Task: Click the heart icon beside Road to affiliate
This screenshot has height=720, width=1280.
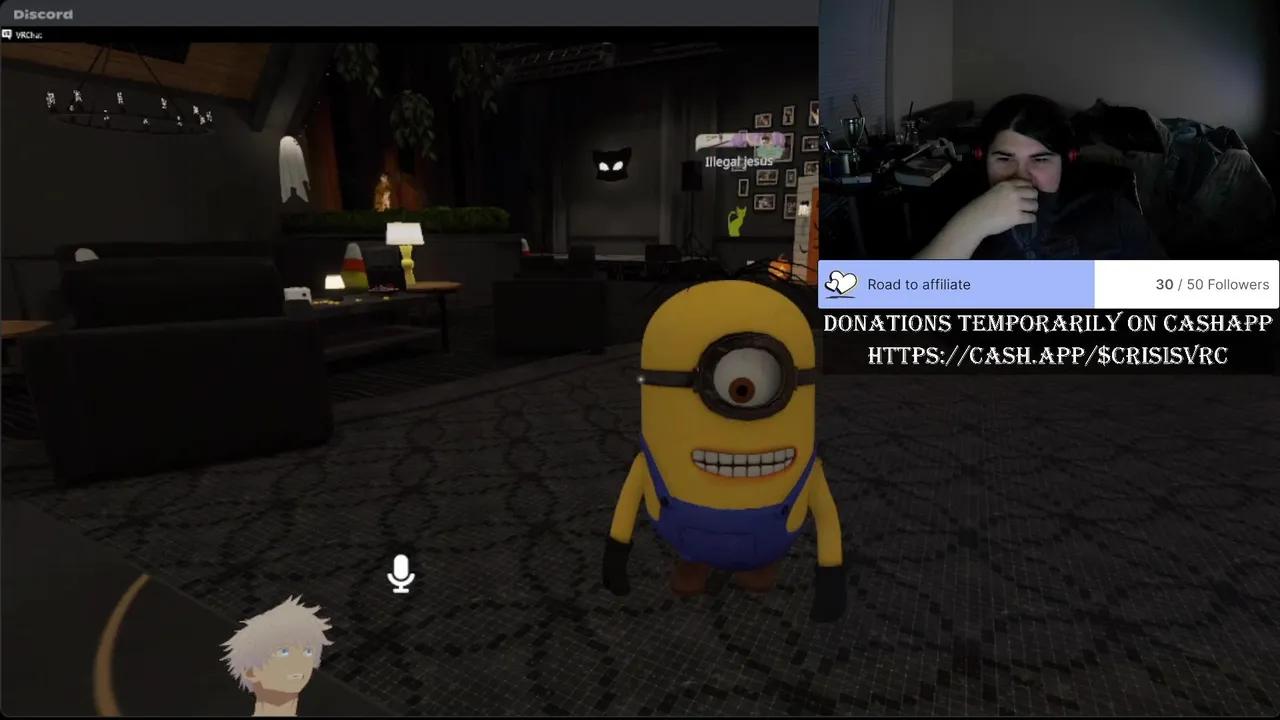Action: [841, 284]
